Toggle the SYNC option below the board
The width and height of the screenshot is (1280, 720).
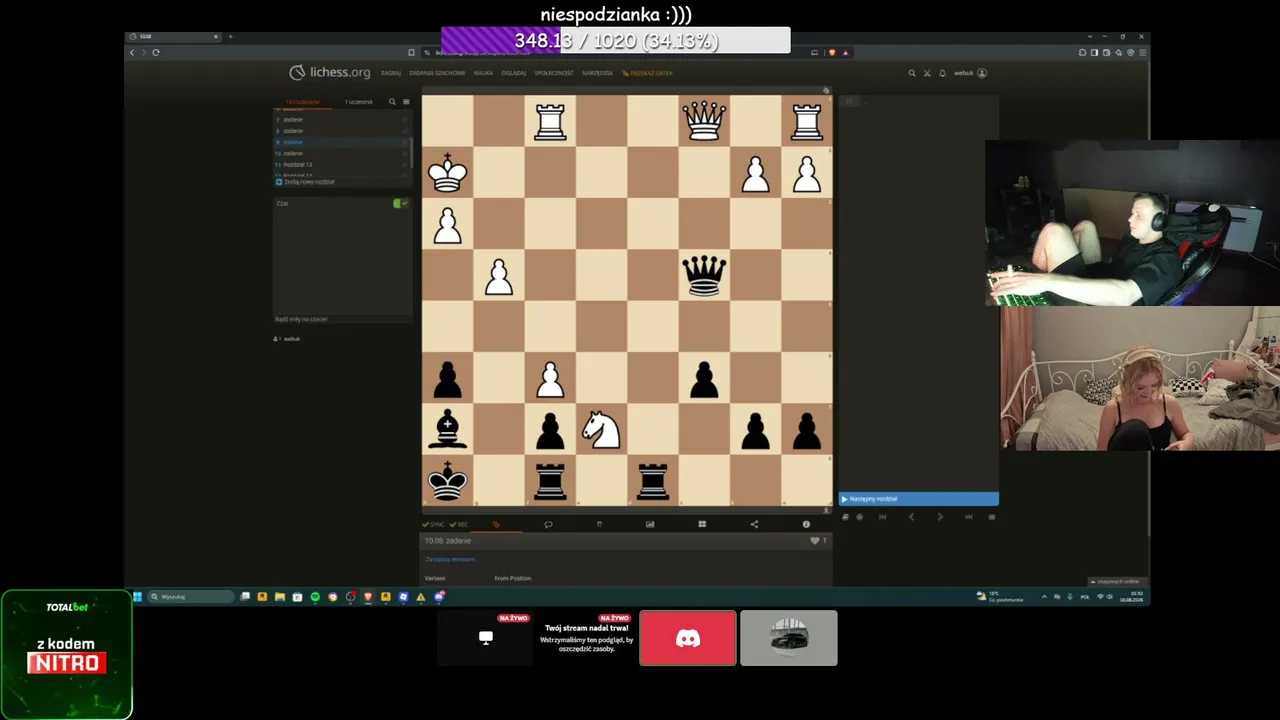[x=433, y=524]
